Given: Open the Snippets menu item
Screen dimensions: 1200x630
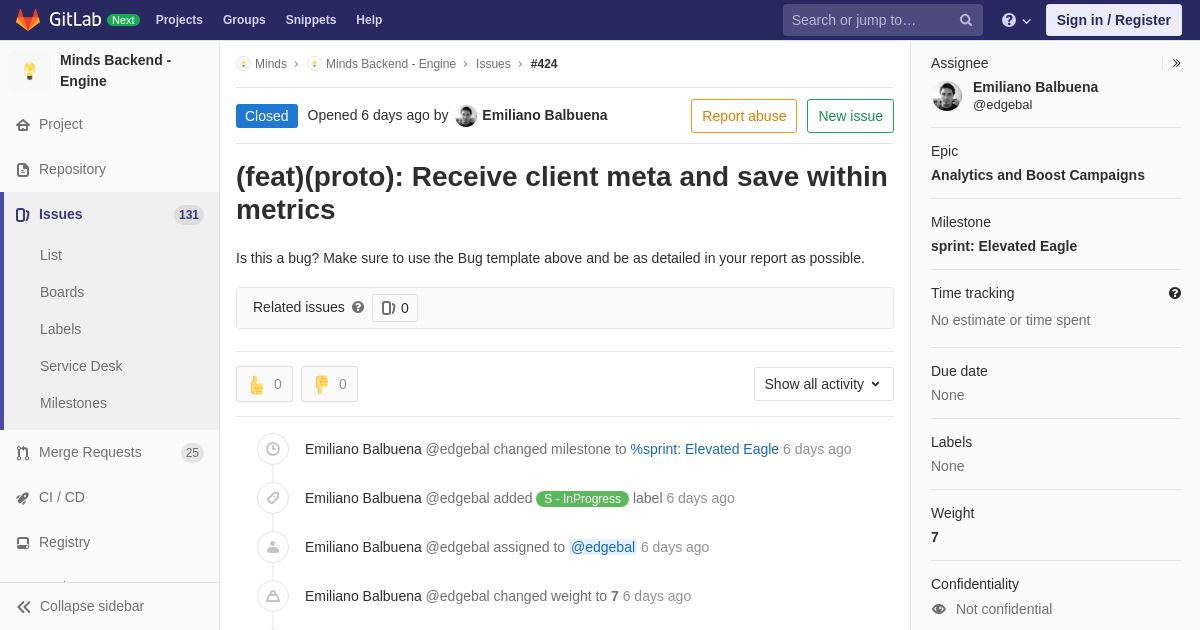Looking at the screenshot, I should [x=311, y=20].
